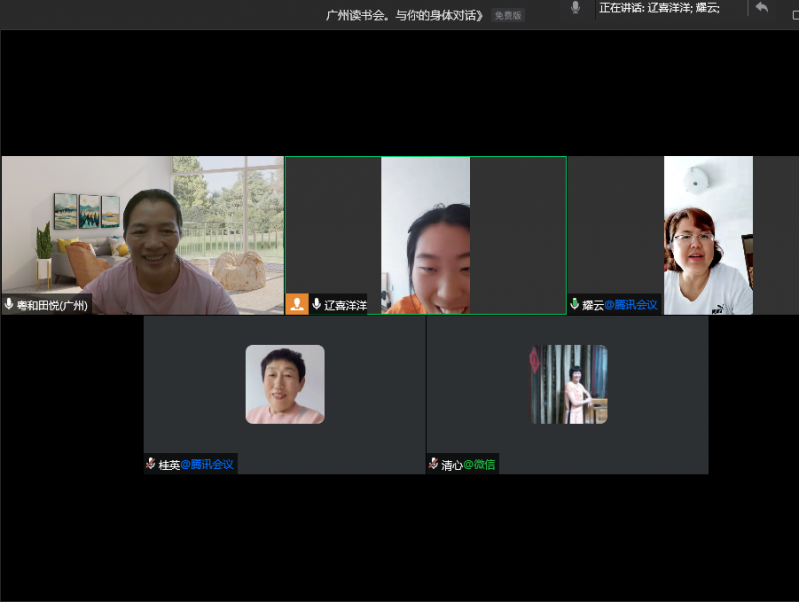
Task: Click 桂英's profile avatar picture
Action: pos(285,384)
